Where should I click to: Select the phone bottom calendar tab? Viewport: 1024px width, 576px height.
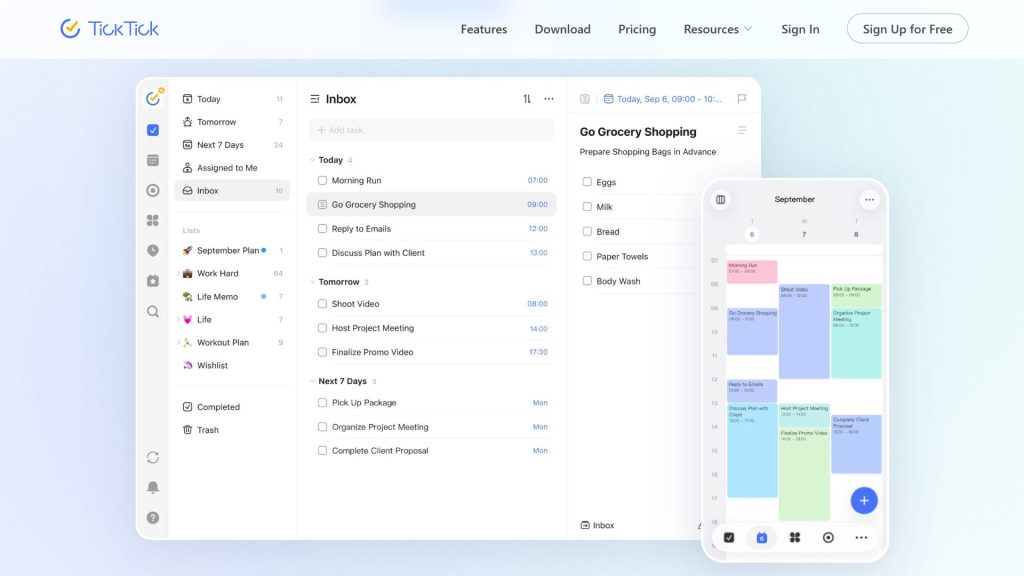tap(761, 537)
